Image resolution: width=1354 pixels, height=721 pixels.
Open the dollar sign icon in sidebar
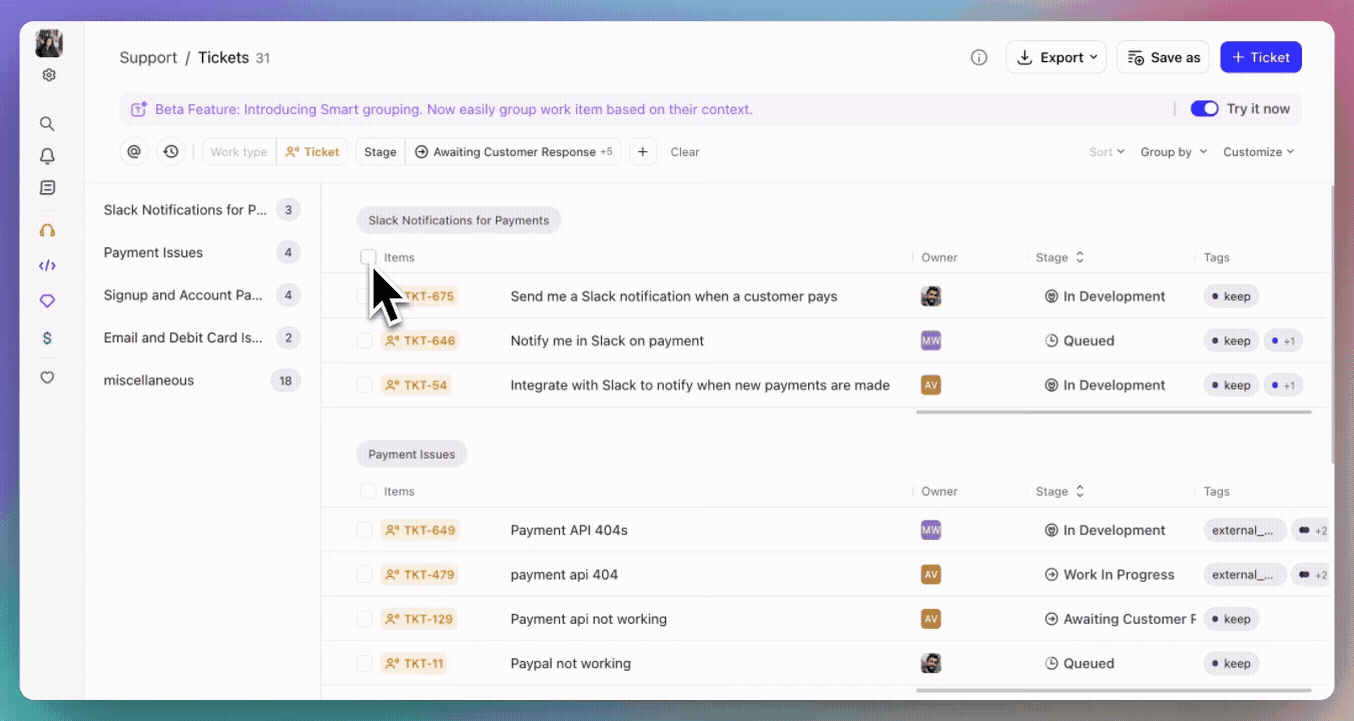[x=47, y=338]
